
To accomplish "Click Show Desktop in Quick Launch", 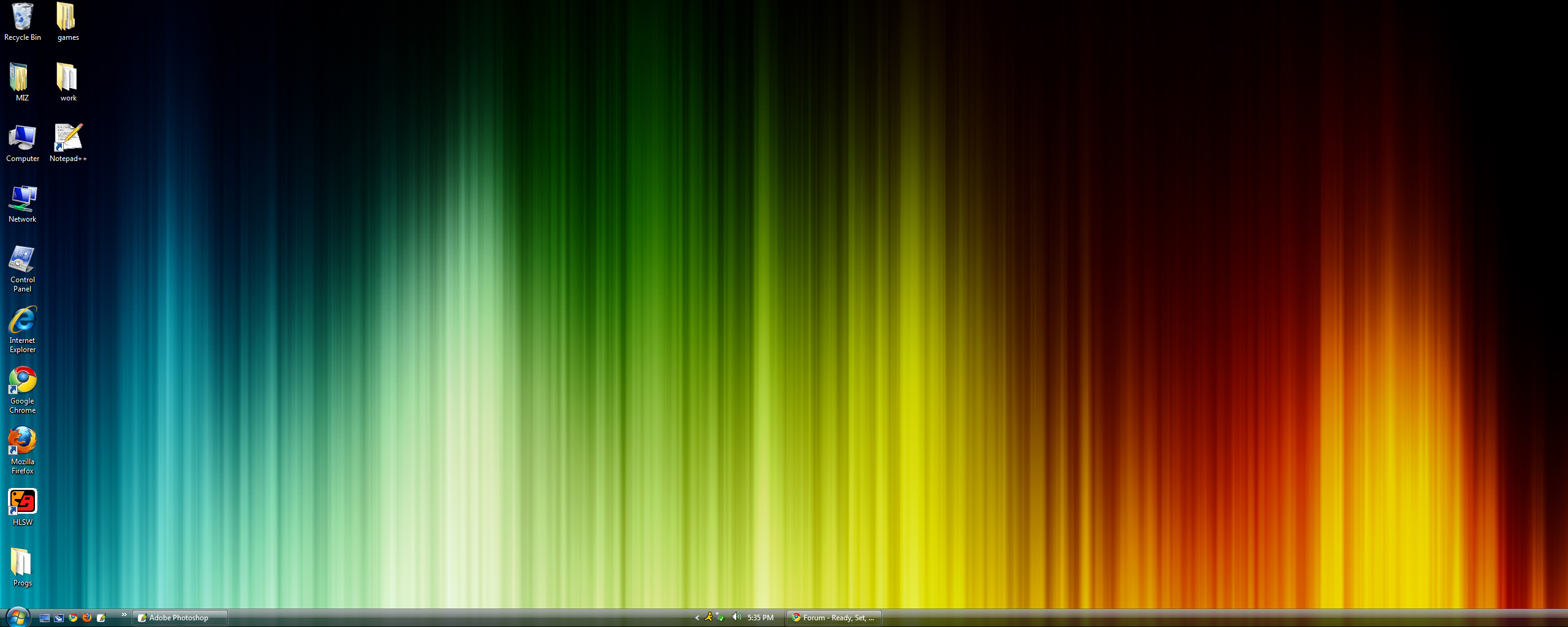I will (x=45, y=618).
